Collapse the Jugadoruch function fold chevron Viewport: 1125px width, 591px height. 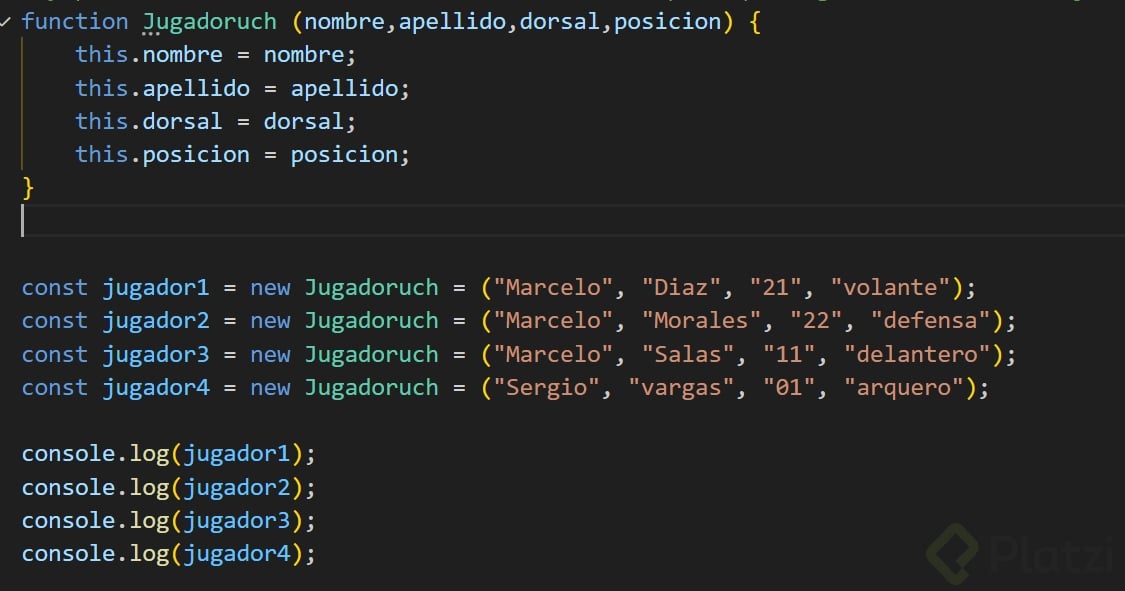tap(6, 22)
